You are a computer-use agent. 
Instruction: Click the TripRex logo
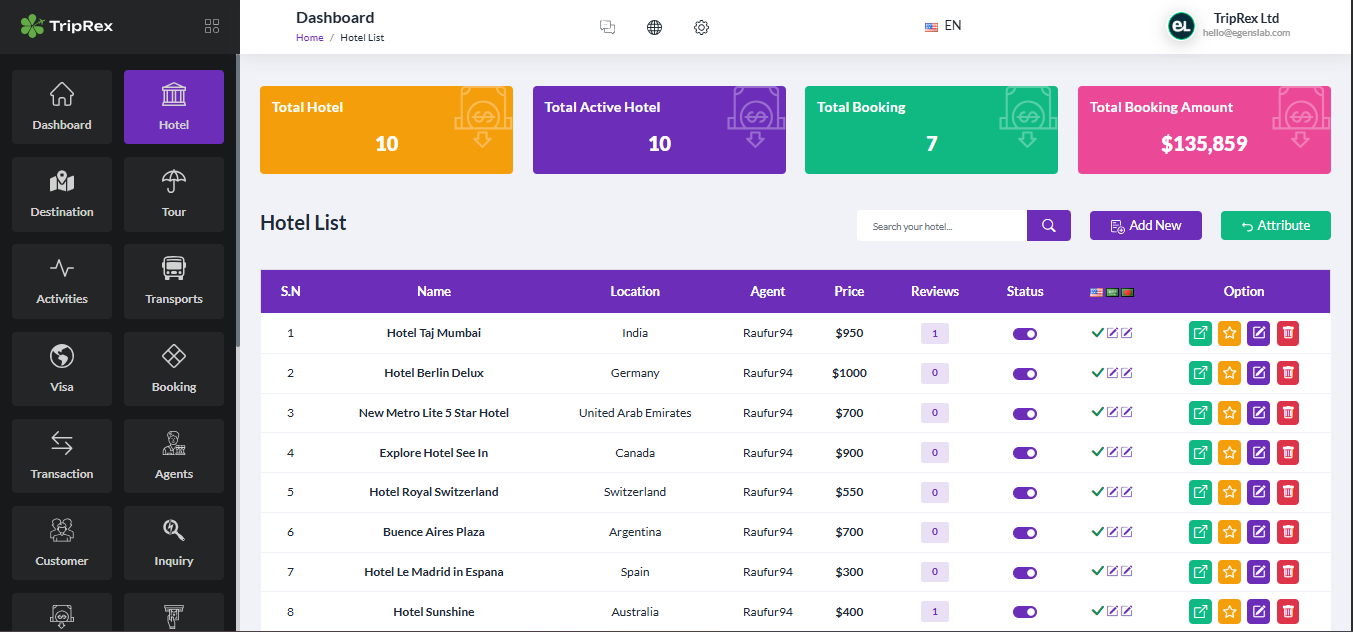coord(67,25)
